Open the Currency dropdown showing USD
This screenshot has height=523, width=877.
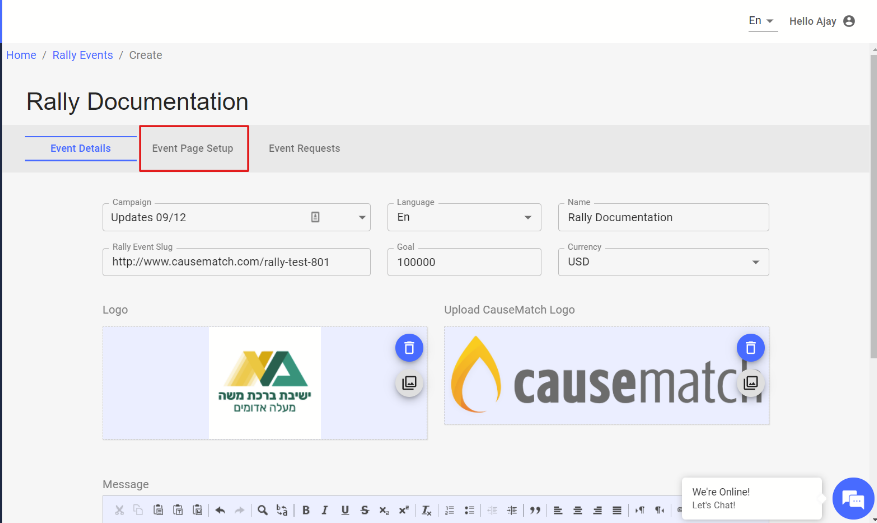click(663, 262)
